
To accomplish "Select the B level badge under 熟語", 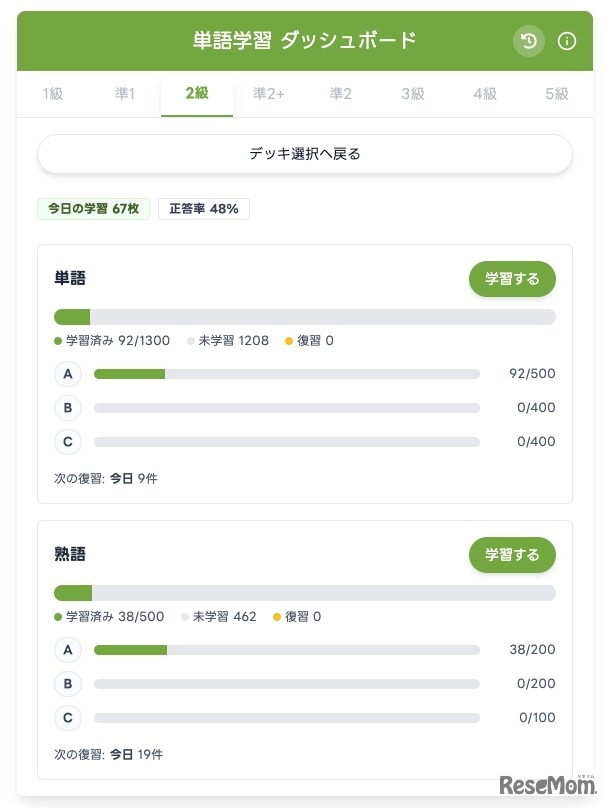I will [x=68, y=684].
